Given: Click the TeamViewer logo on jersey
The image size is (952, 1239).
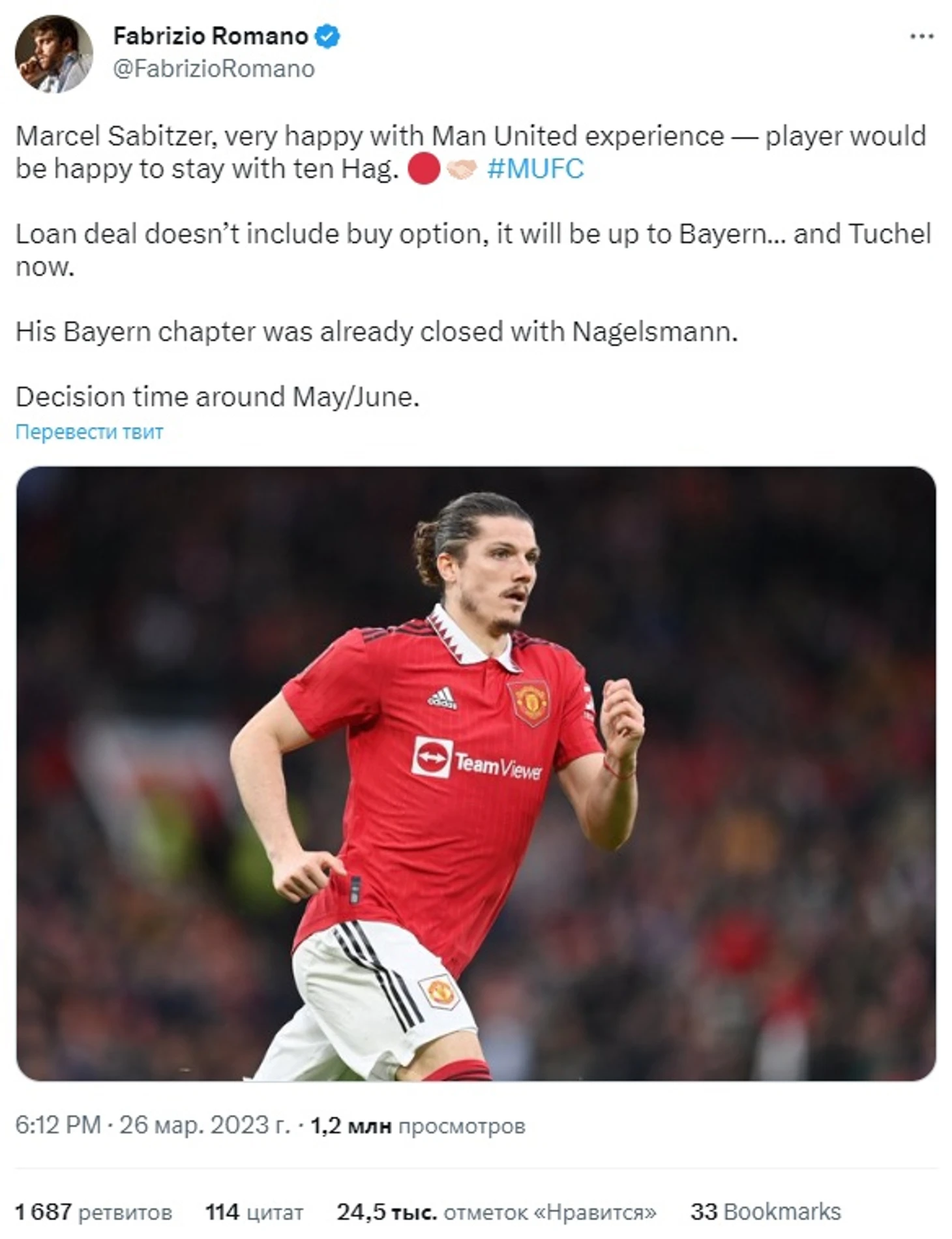Looking at the screenshot, I should point(476,759).
